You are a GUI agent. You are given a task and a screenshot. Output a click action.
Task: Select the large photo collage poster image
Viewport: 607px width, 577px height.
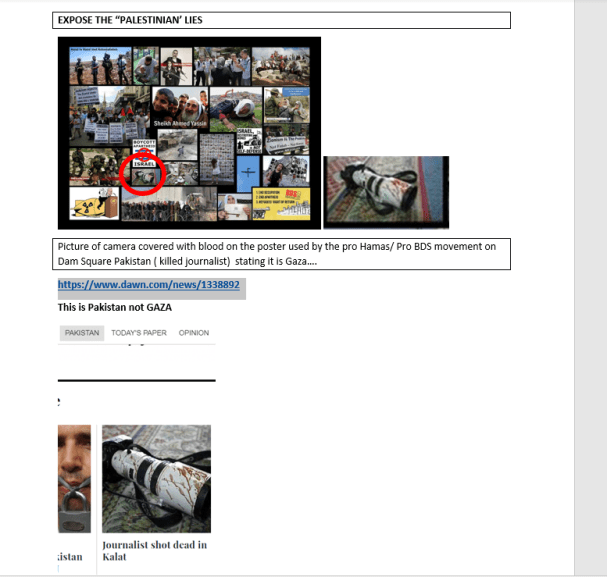point(189,132)
